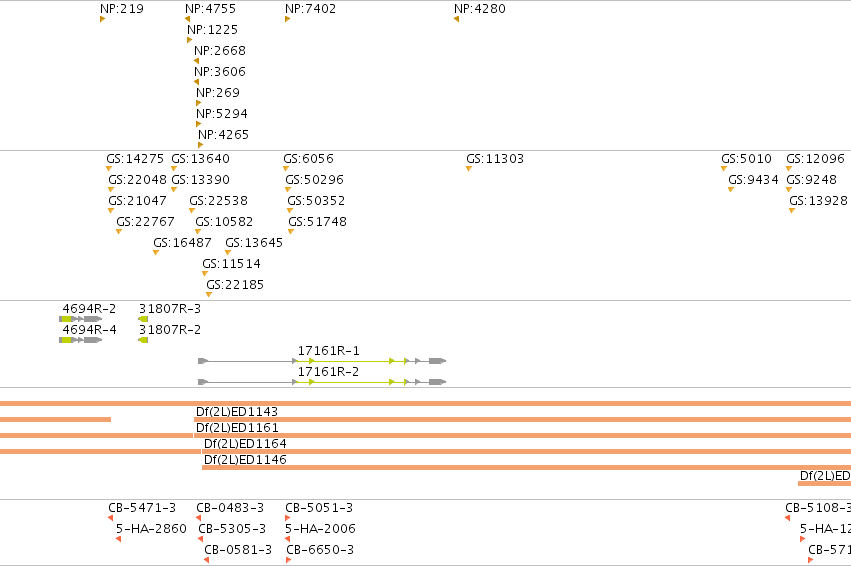
Task: Click the NP:1225 arrow marker
Action: [189, 40]
